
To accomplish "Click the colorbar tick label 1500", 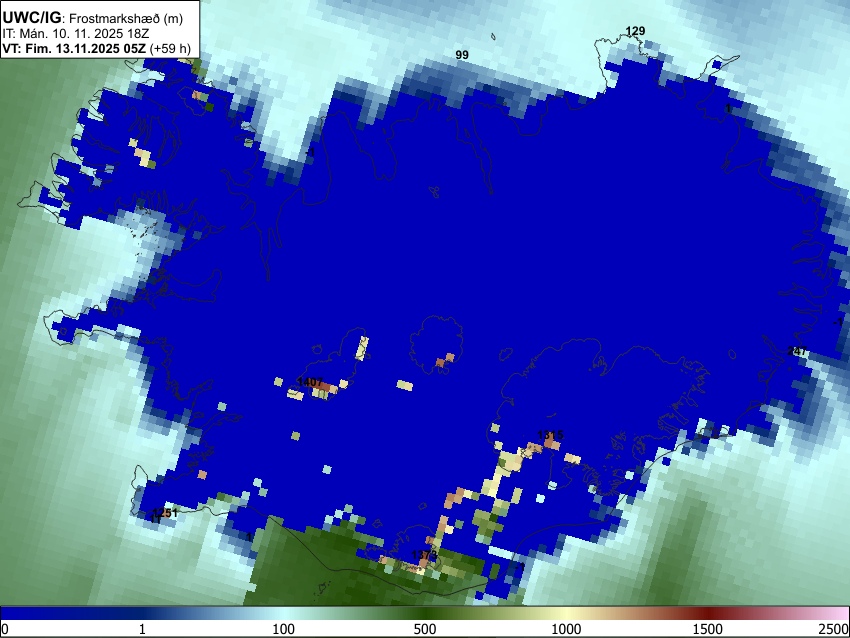I will point(708,629).
